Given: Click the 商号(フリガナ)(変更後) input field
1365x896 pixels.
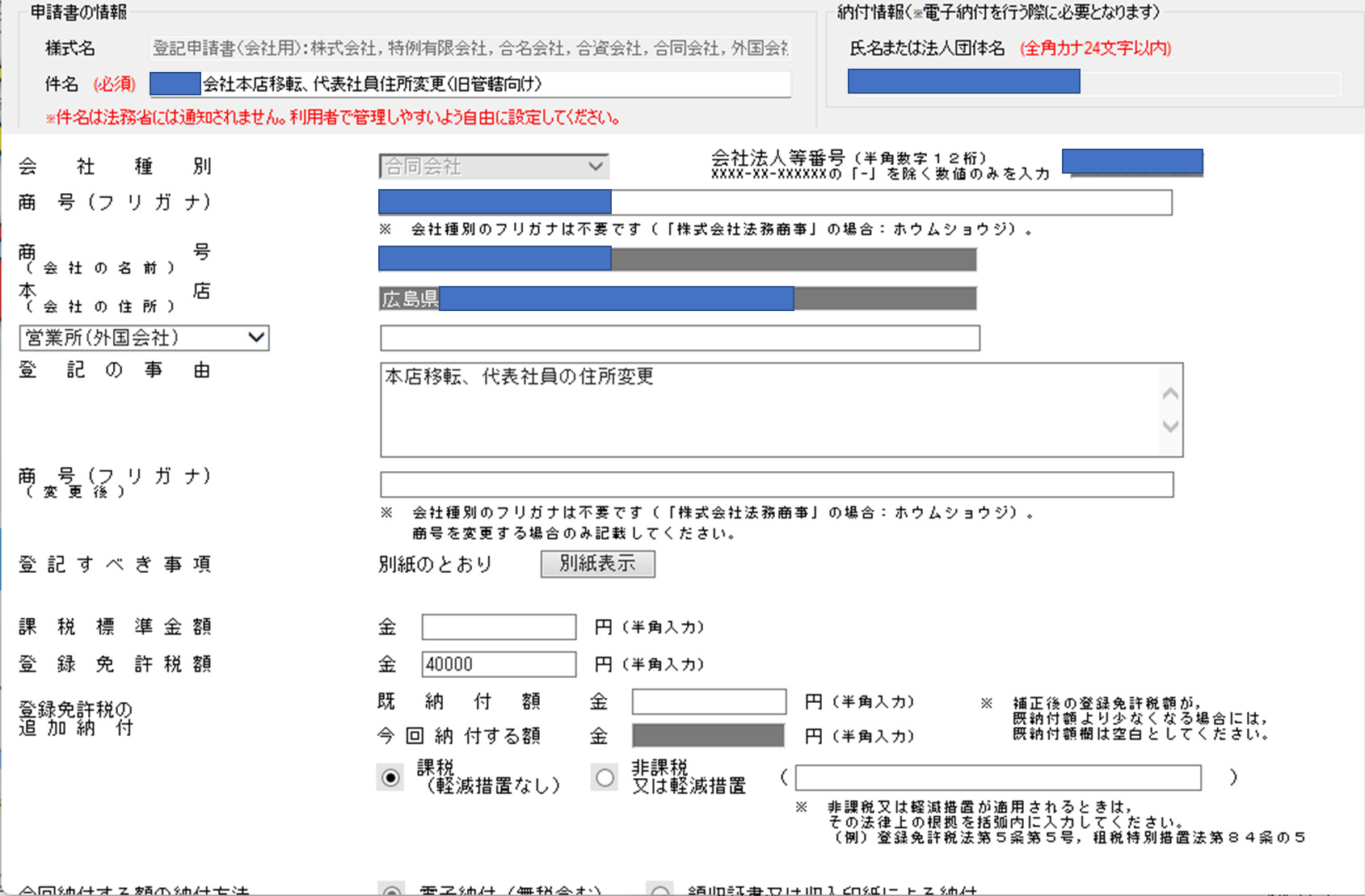Looking at the screenshot, I should [x=776, y=485].
